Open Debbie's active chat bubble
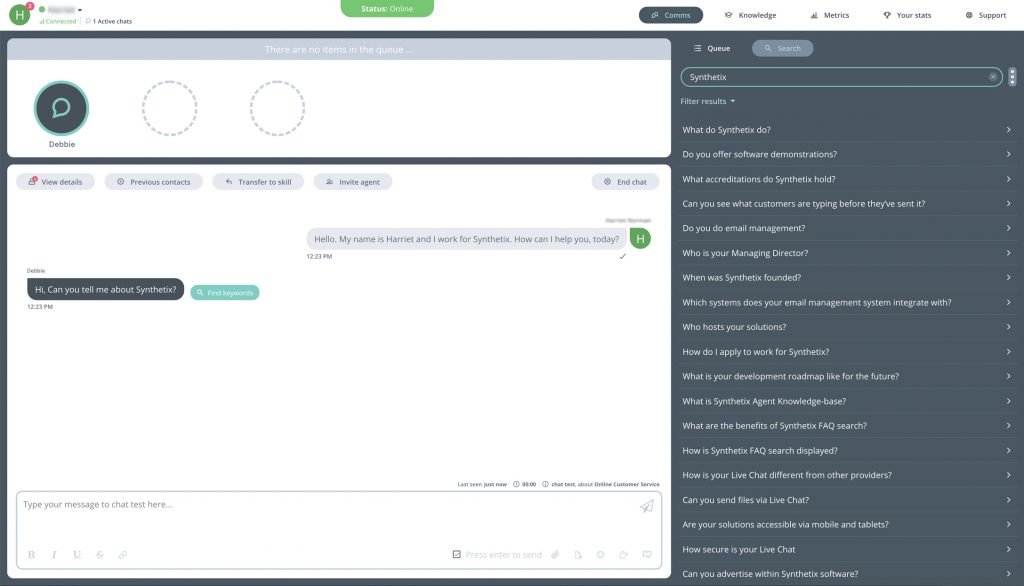The image size is (1024, 586). tap(61, 108)
